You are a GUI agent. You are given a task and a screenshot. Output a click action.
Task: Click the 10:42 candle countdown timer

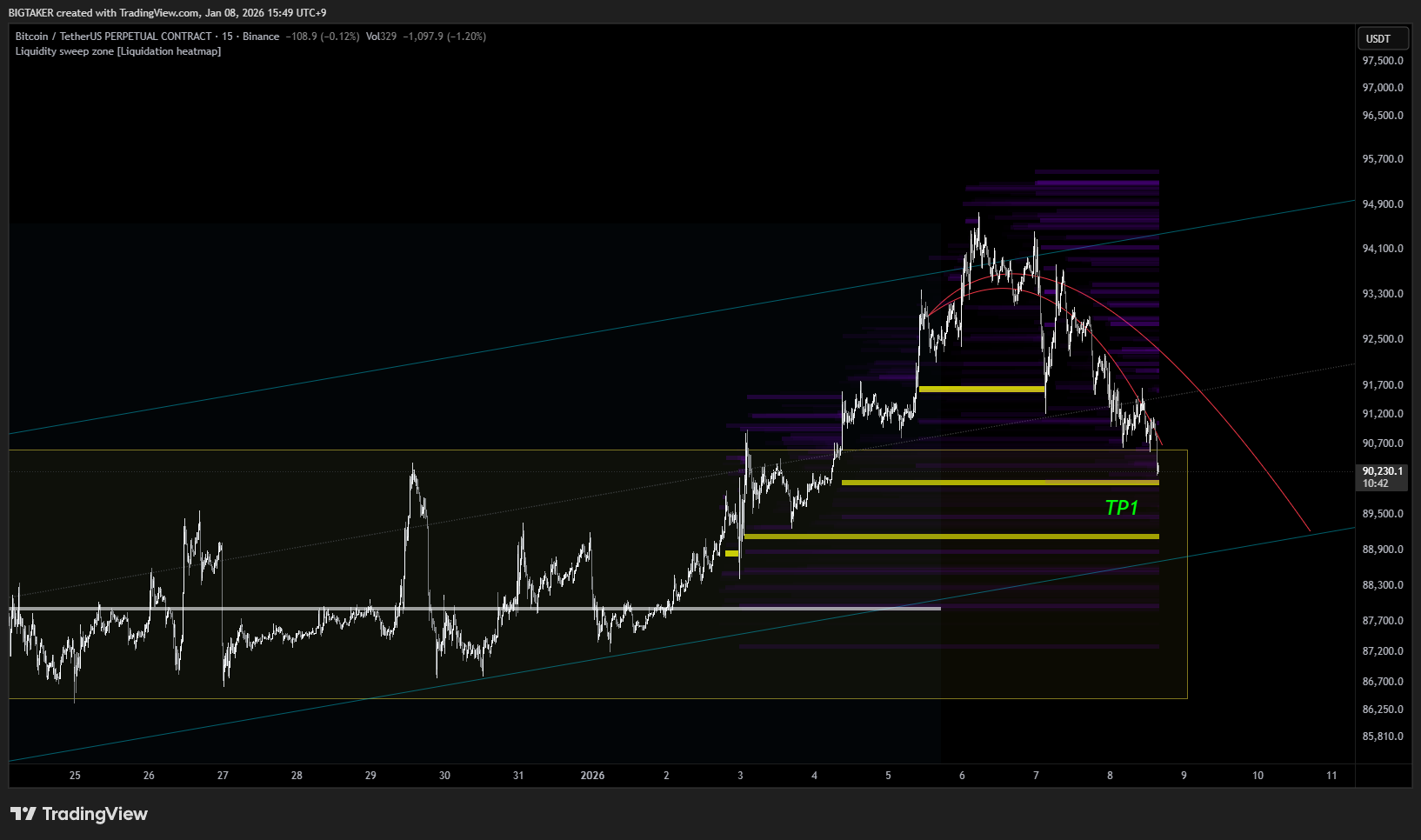click(1376, 483)
